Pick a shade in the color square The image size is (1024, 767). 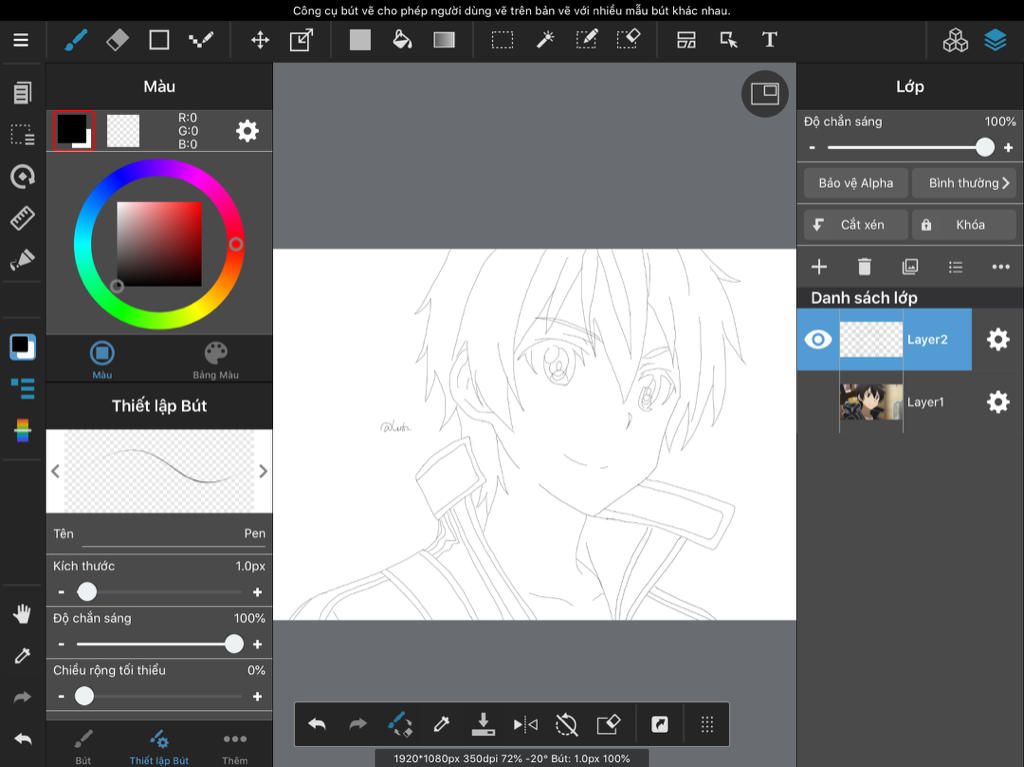click(x=159, y=244)
